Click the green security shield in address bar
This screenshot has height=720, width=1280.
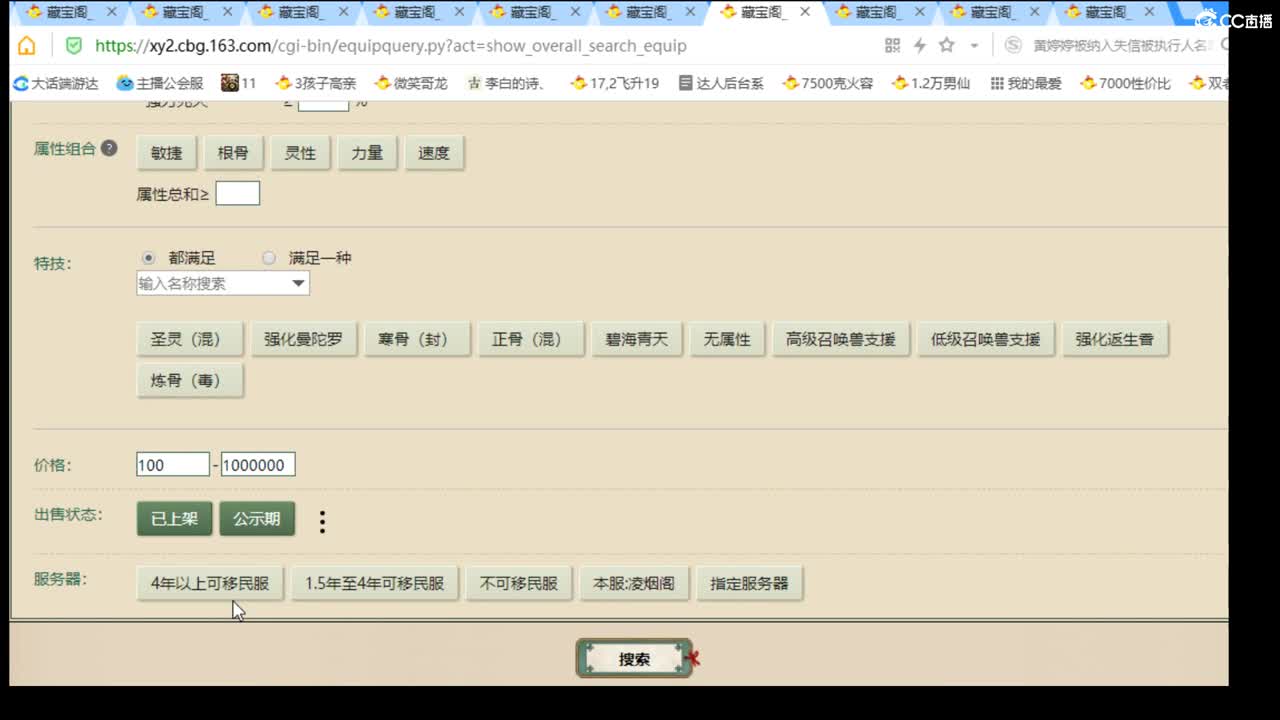point(72,46)
